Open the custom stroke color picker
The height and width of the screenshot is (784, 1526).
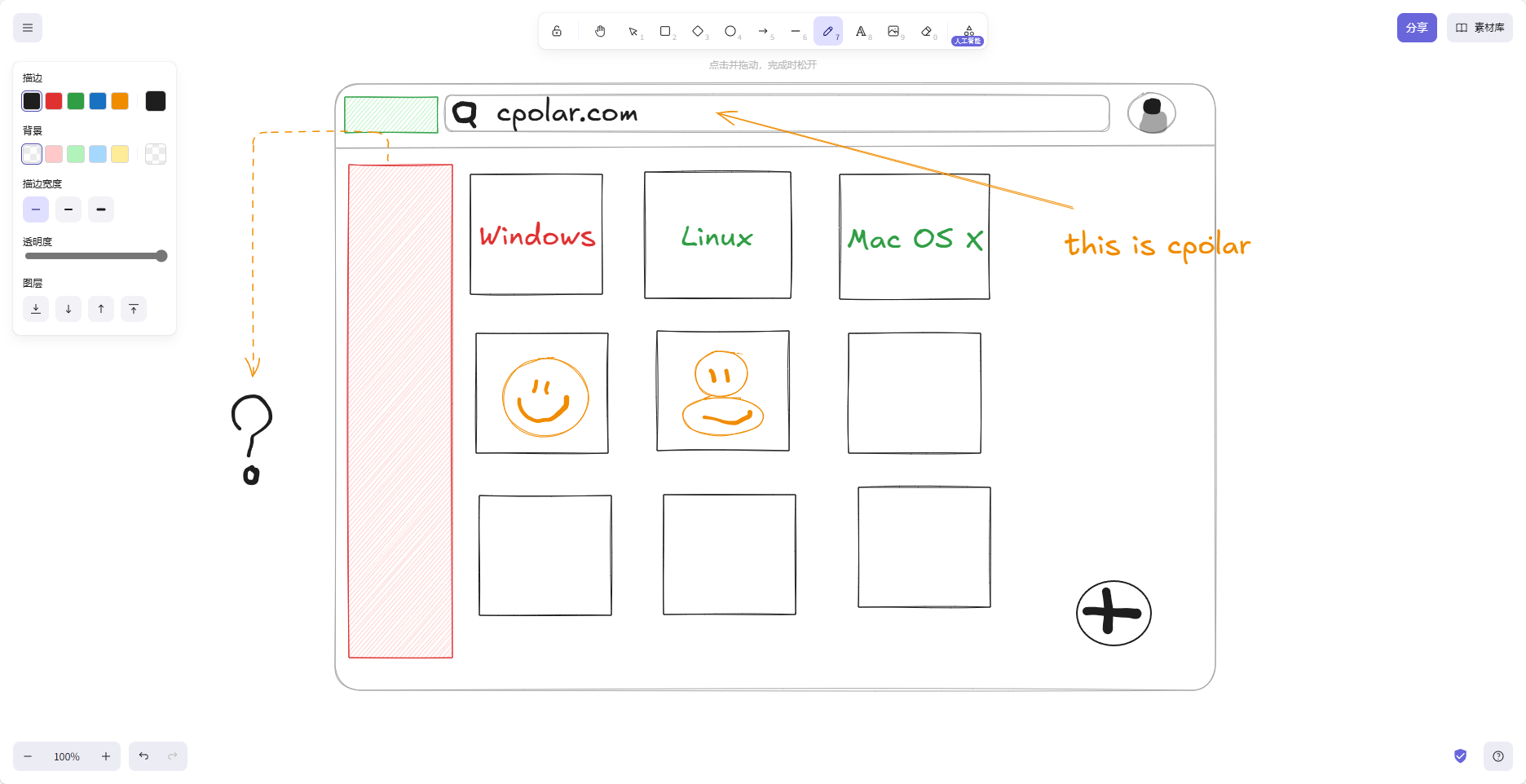coord(156,101)
